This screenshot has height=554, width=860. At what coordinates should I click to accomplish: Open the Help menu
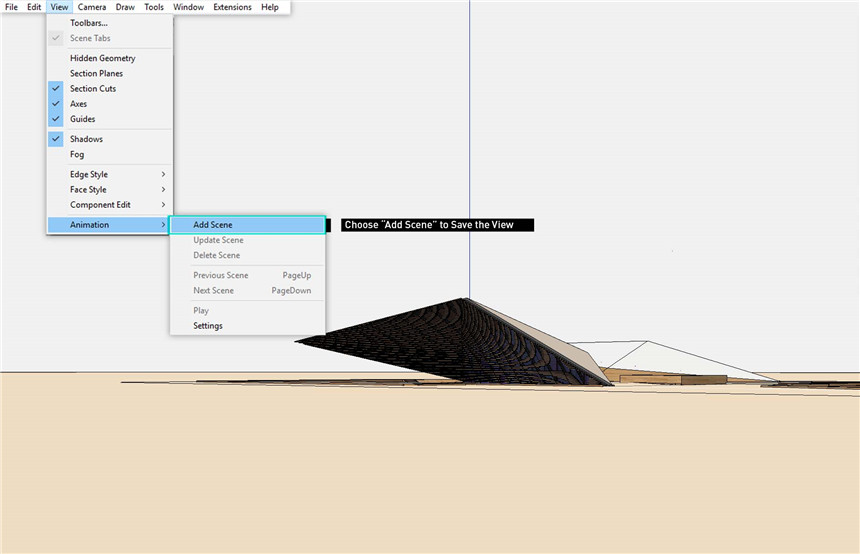click(x=270, y=7)
